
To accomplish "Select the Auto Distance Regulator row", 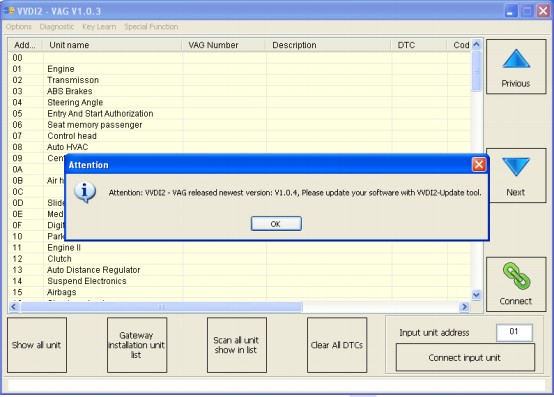I will 239,270.
